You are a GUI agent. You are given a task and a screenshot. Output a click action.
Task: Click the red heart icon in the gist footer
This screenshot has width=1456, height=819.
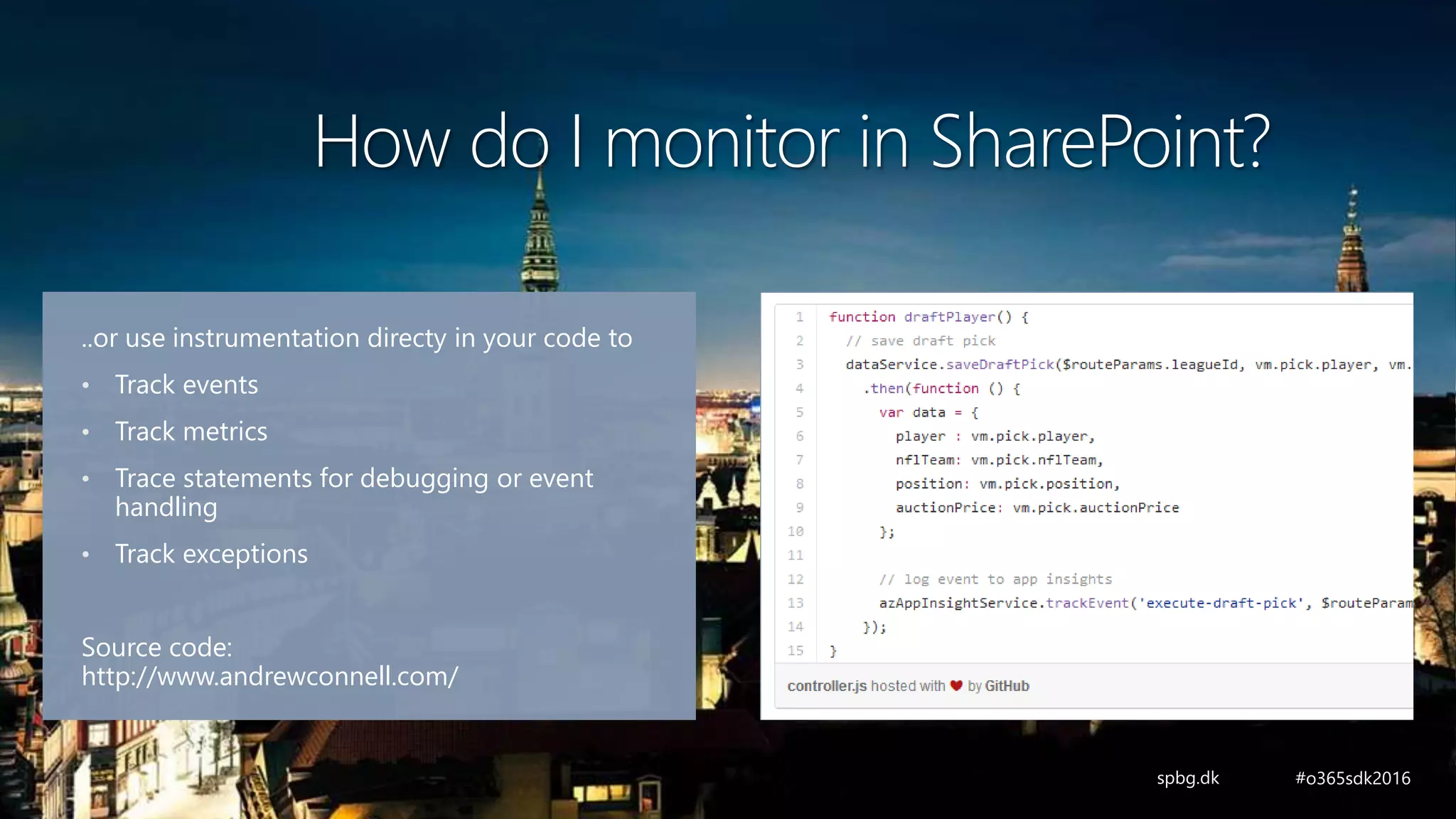956,686
